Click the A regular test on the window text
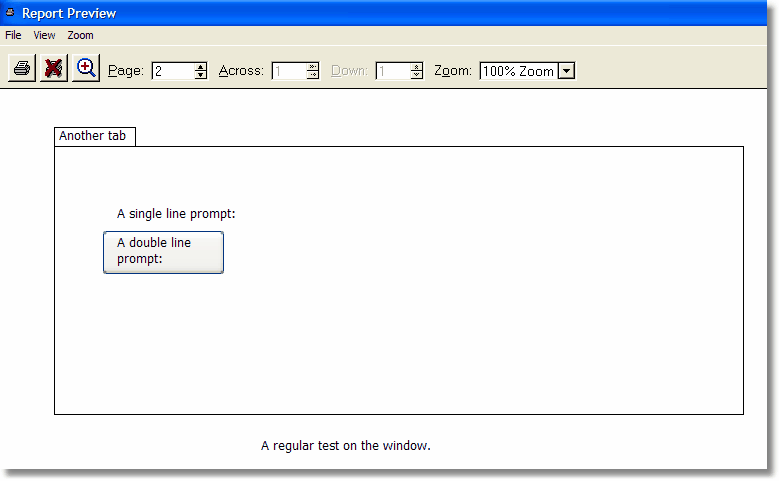Screen dimensions: 779x481 point(346,446)
